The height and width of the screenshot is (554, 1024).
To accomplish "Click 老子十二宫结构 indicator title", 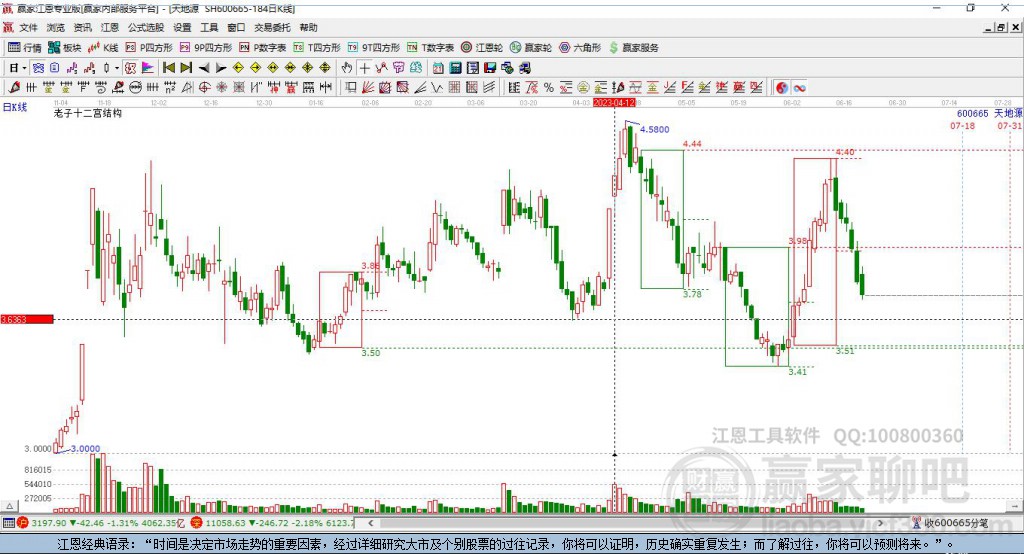I will (x=88, y=113).
